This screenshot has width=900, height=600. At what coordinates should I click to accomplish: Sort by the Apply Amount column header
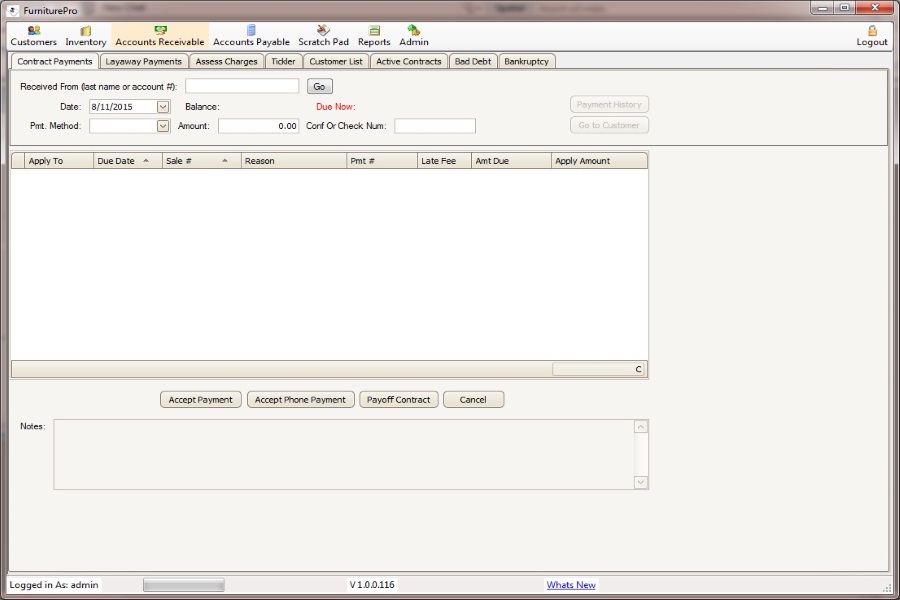(599, 161)
